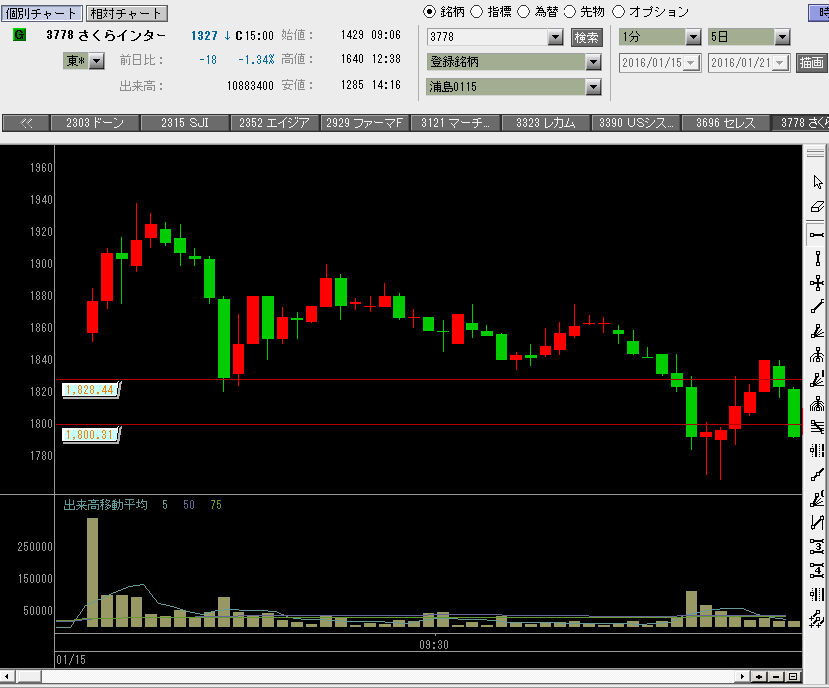829x688 pixels.
Task: Select the 3-division retracement tool
Action: [817, 546]
